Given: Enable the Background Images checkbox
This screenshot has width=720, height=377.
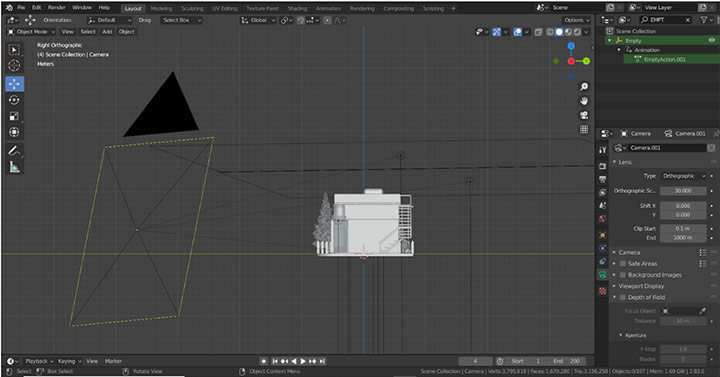Looking at the screenshot, I should pos(623,275).
